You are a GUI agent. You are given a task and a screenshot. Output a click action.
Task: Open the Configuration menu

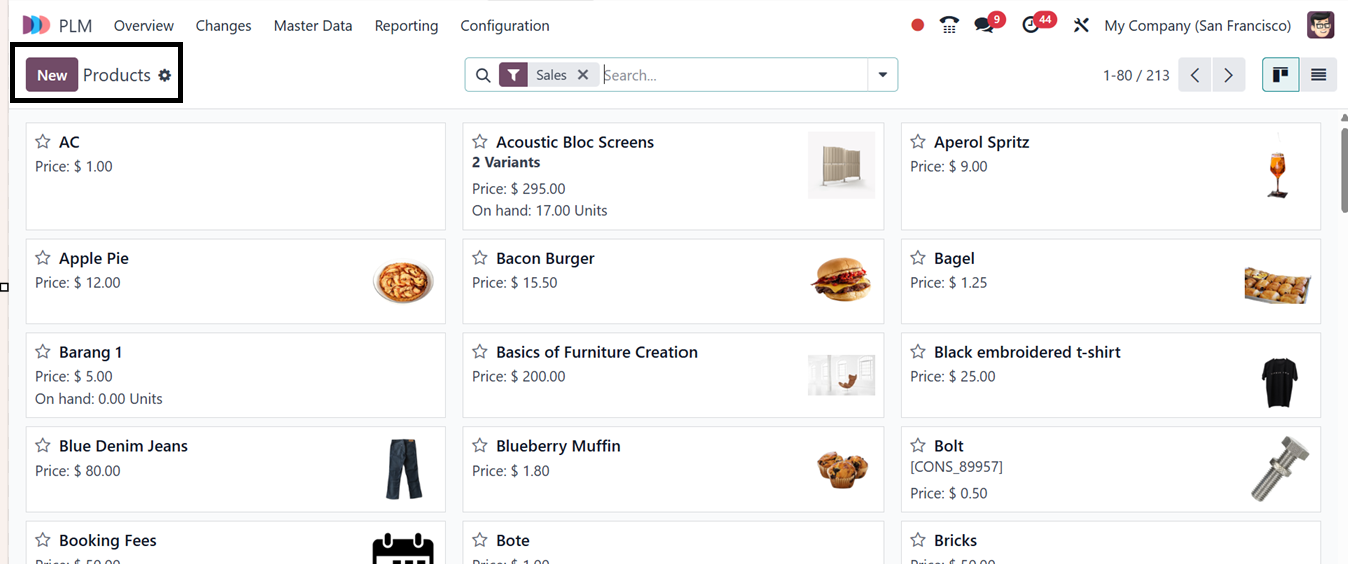click(x=504, y=25)
